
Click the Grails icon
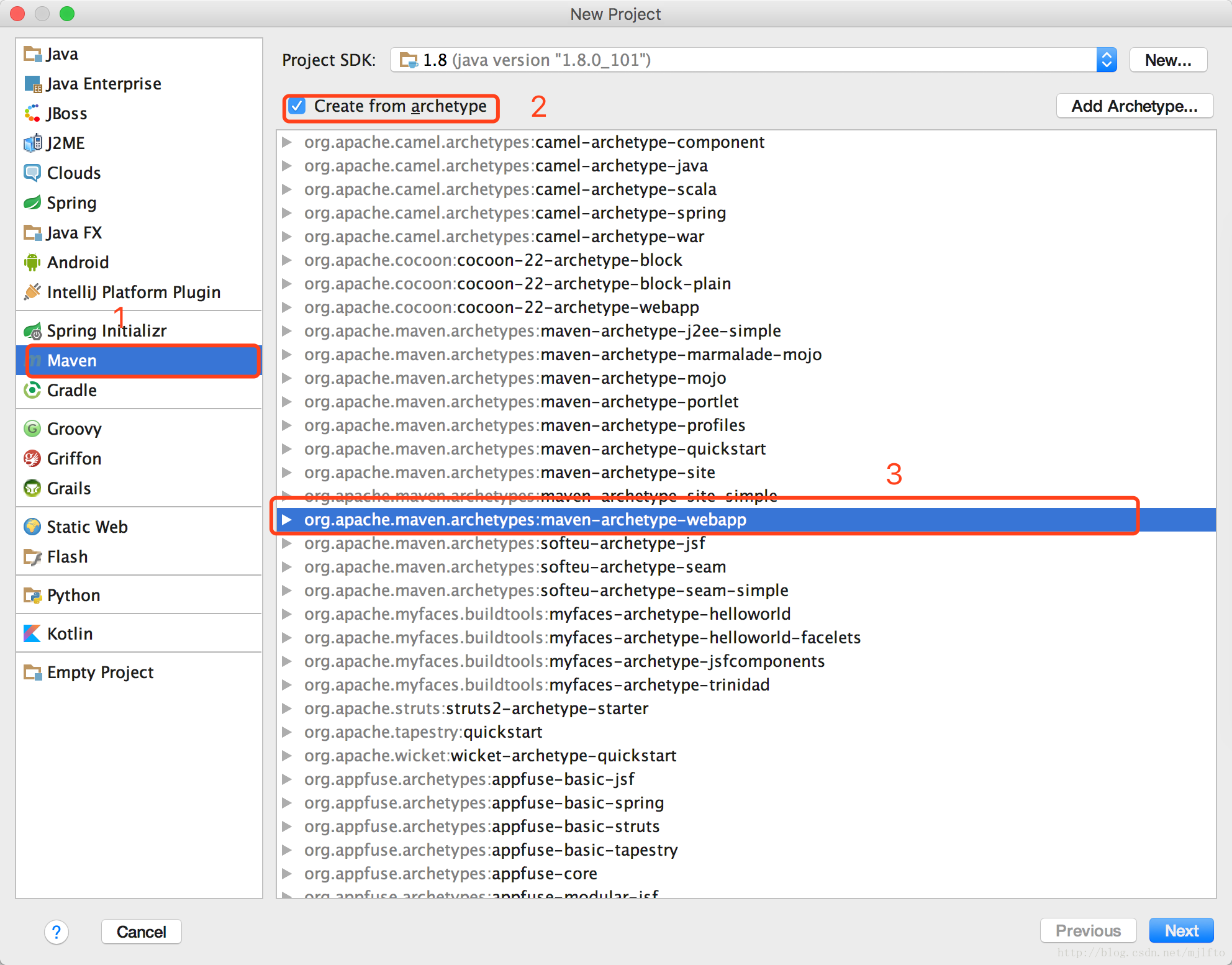[x=32, y=488]
